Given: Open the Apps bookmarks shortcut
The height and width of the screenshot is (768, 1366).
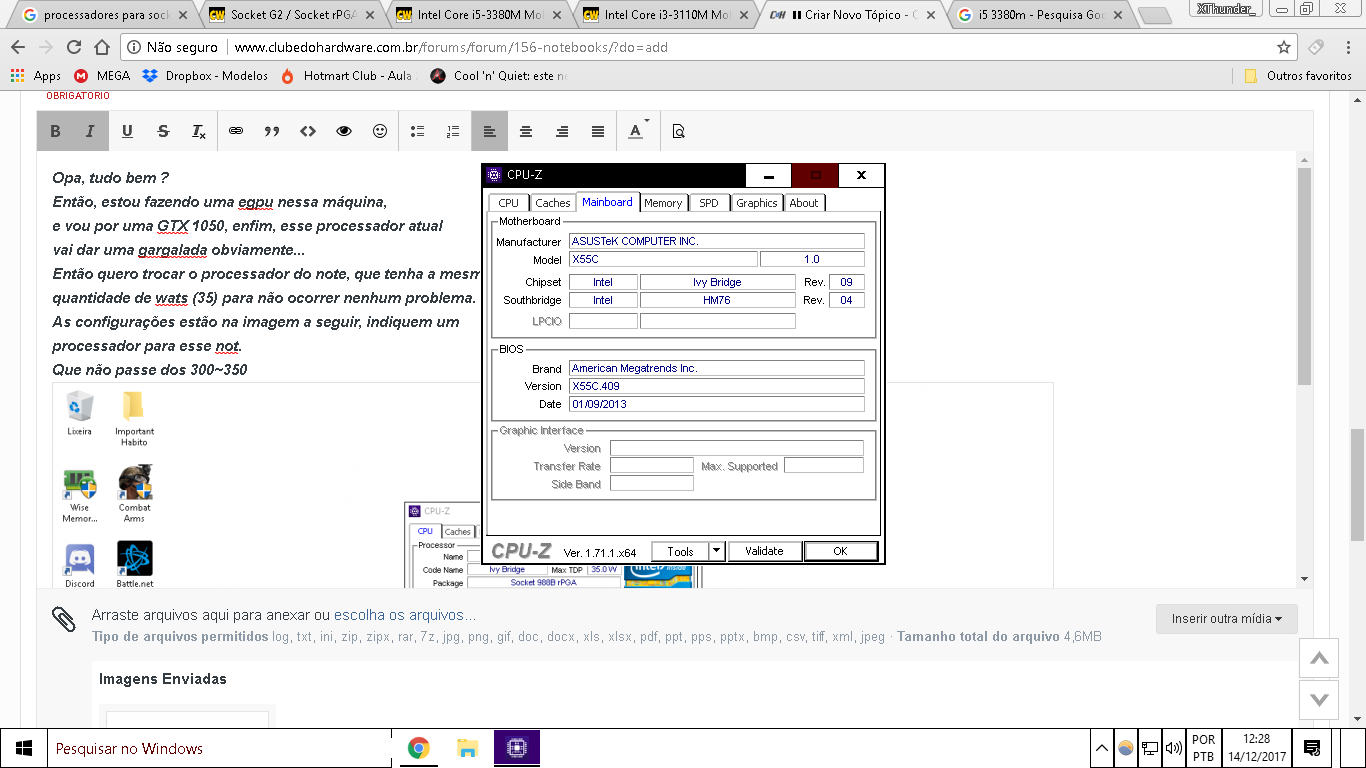Looking at the screenshot, I should click(35, 75).
